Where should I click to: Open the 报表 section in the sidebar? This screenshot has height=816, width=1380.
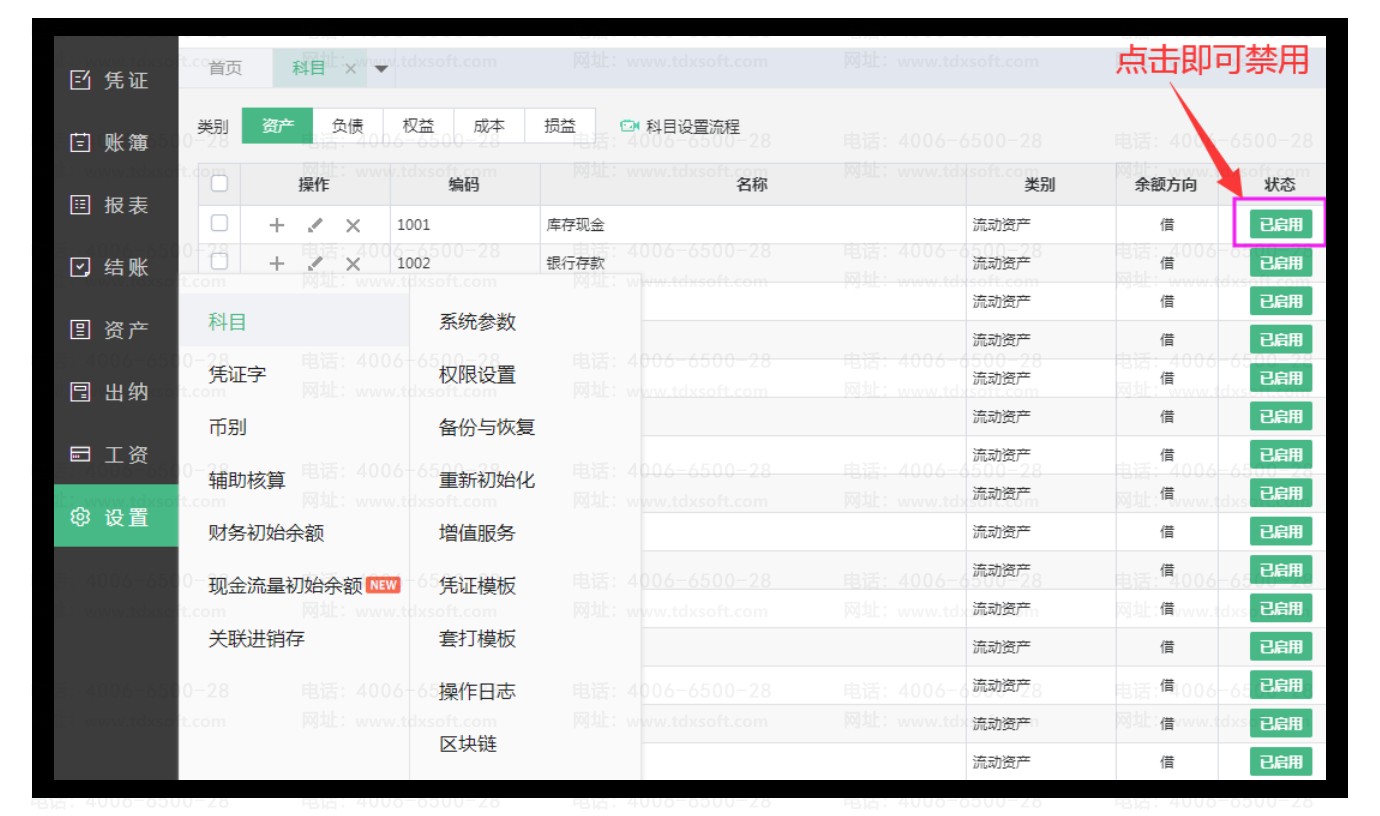(x=112, y=205)
